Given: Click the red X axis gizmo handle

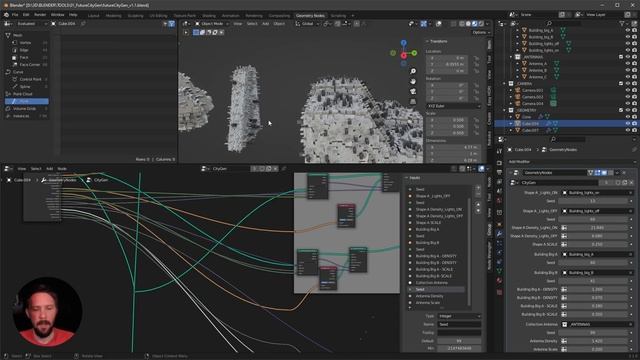Looking at the screenshot, I should [x=404, y=55].
